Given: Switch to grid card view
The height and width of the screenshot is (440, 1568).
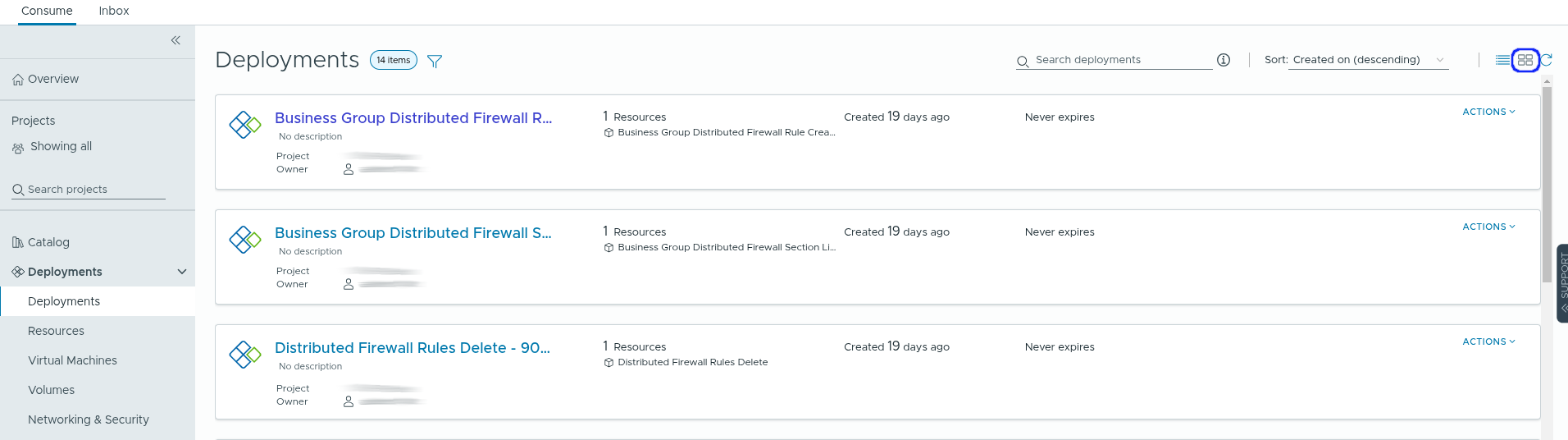Looking at the screenshot, I should tap(1525, 60).
